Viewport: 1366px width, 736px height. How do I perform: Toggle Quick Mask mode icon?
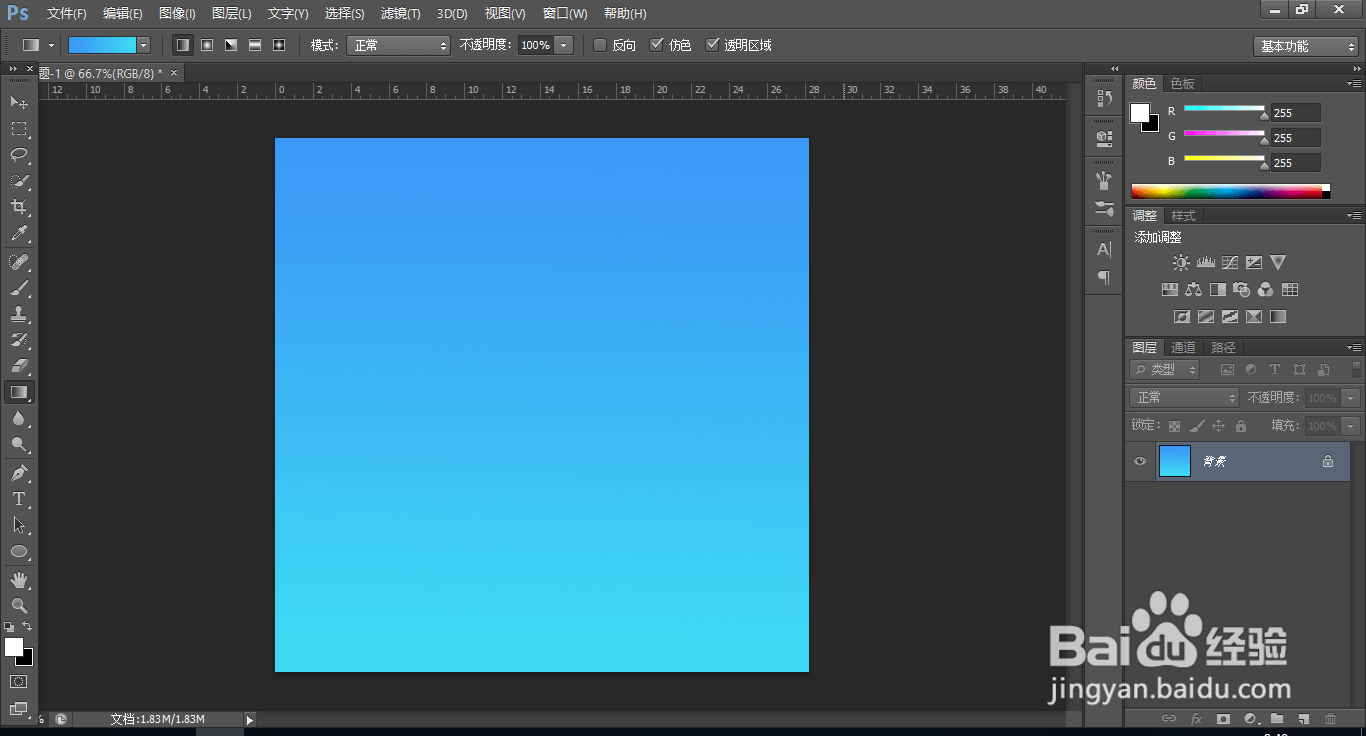19,681
